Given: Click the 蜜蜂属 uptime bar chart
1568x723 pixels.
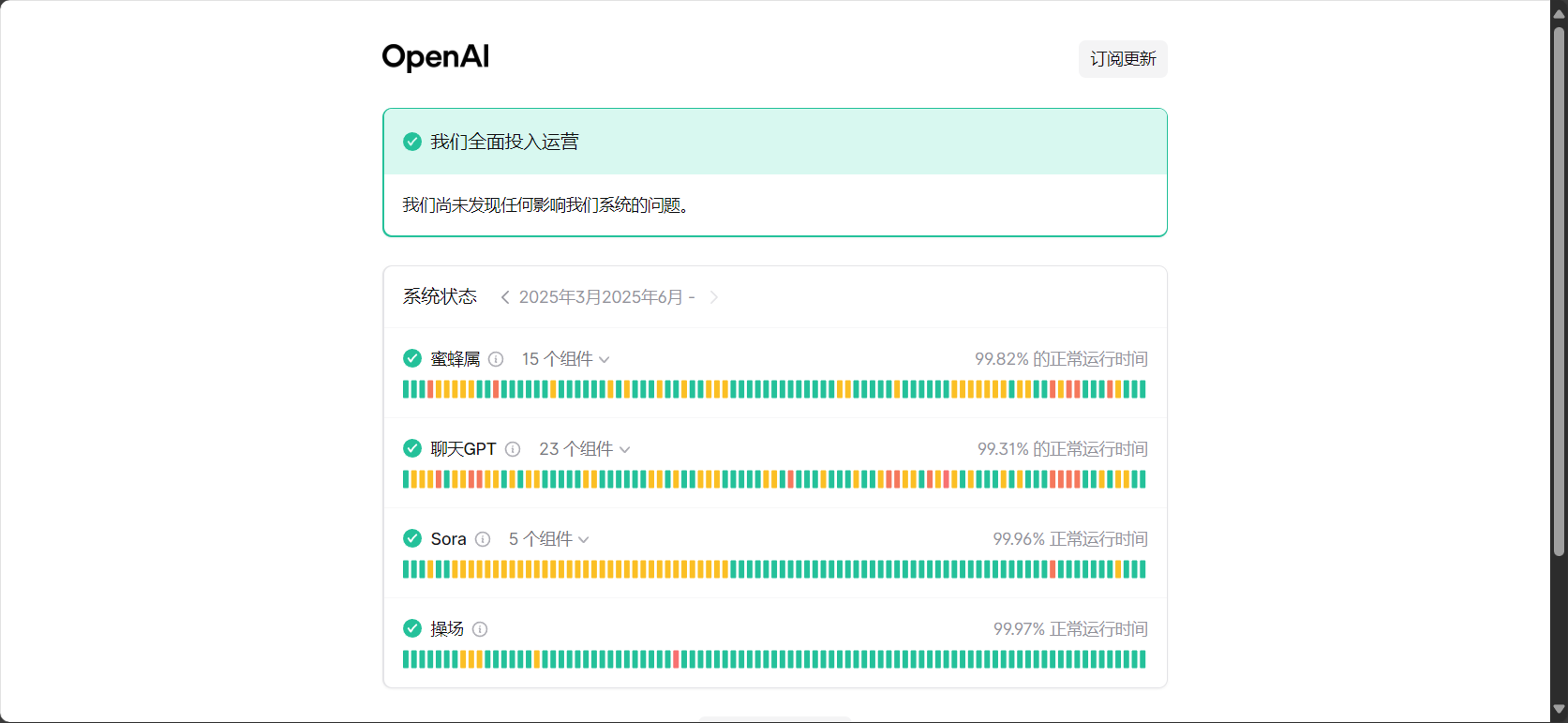Looking at the screenshot, I should (x=774, y=389).
